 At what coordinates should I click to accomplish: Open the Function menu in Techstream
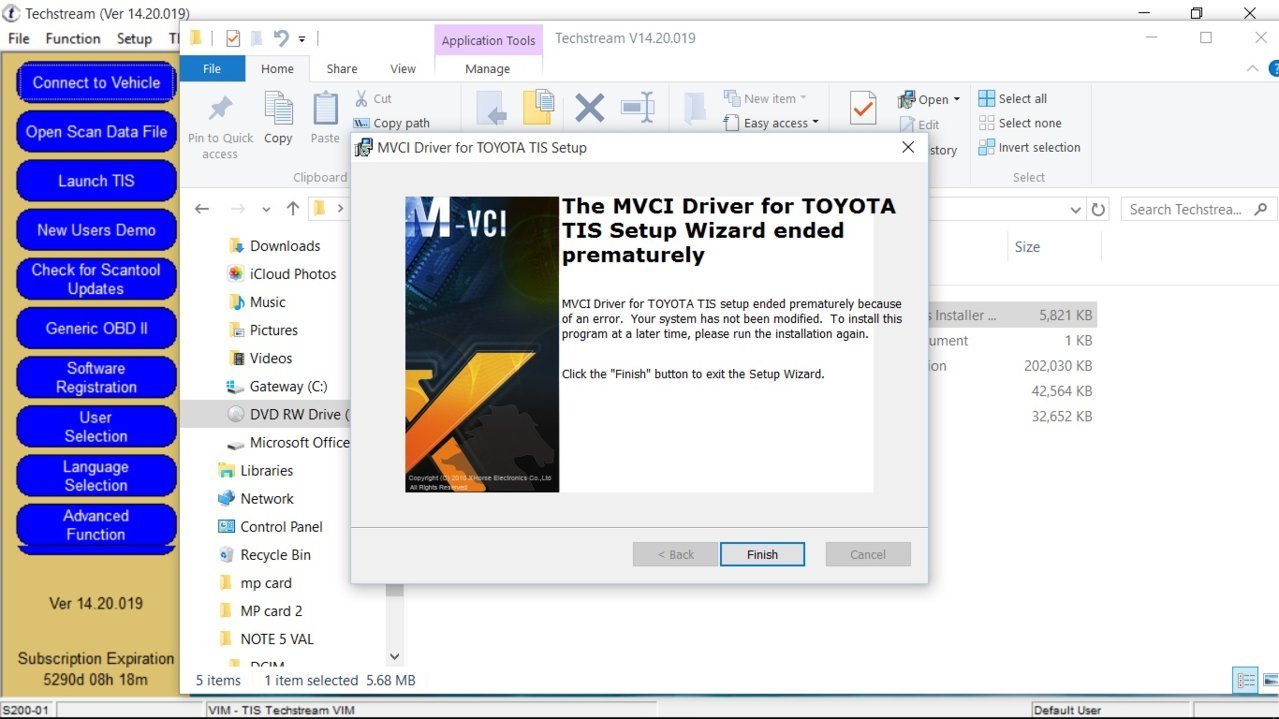pyautogui.click(x=73, y=39)
